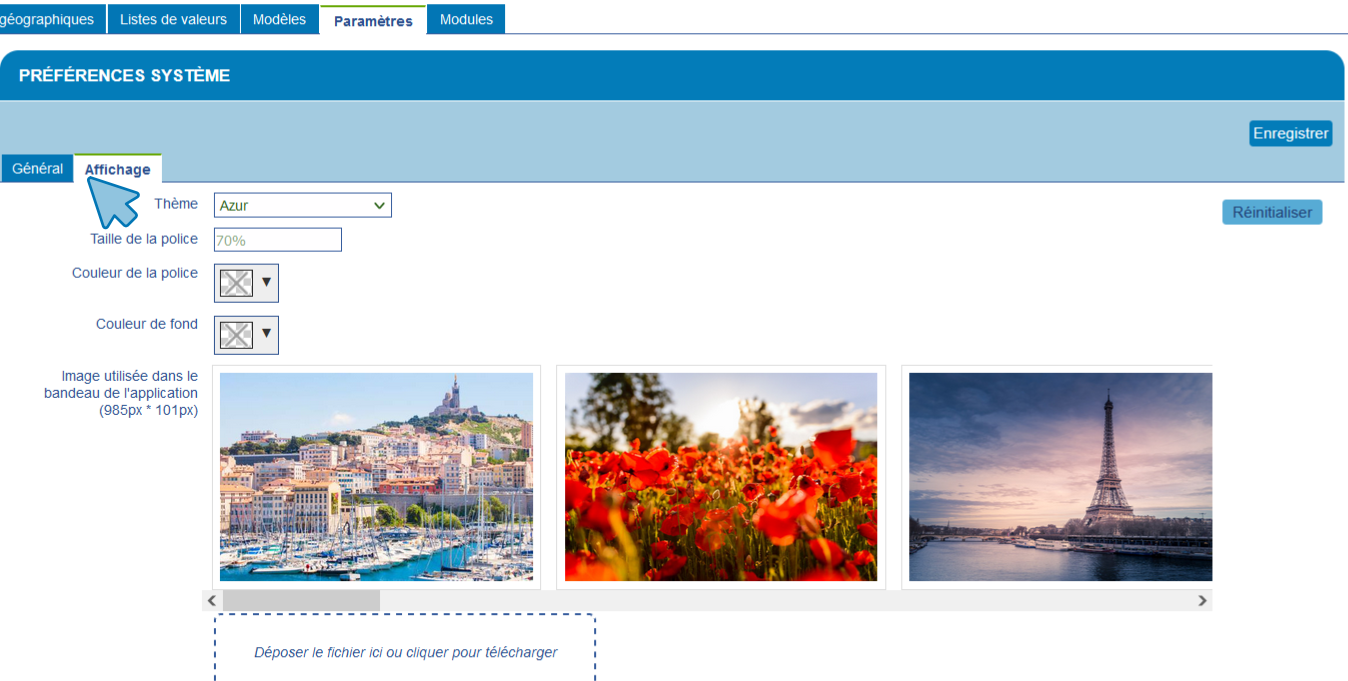Click the Enregistrer button

click(1290, 133)
